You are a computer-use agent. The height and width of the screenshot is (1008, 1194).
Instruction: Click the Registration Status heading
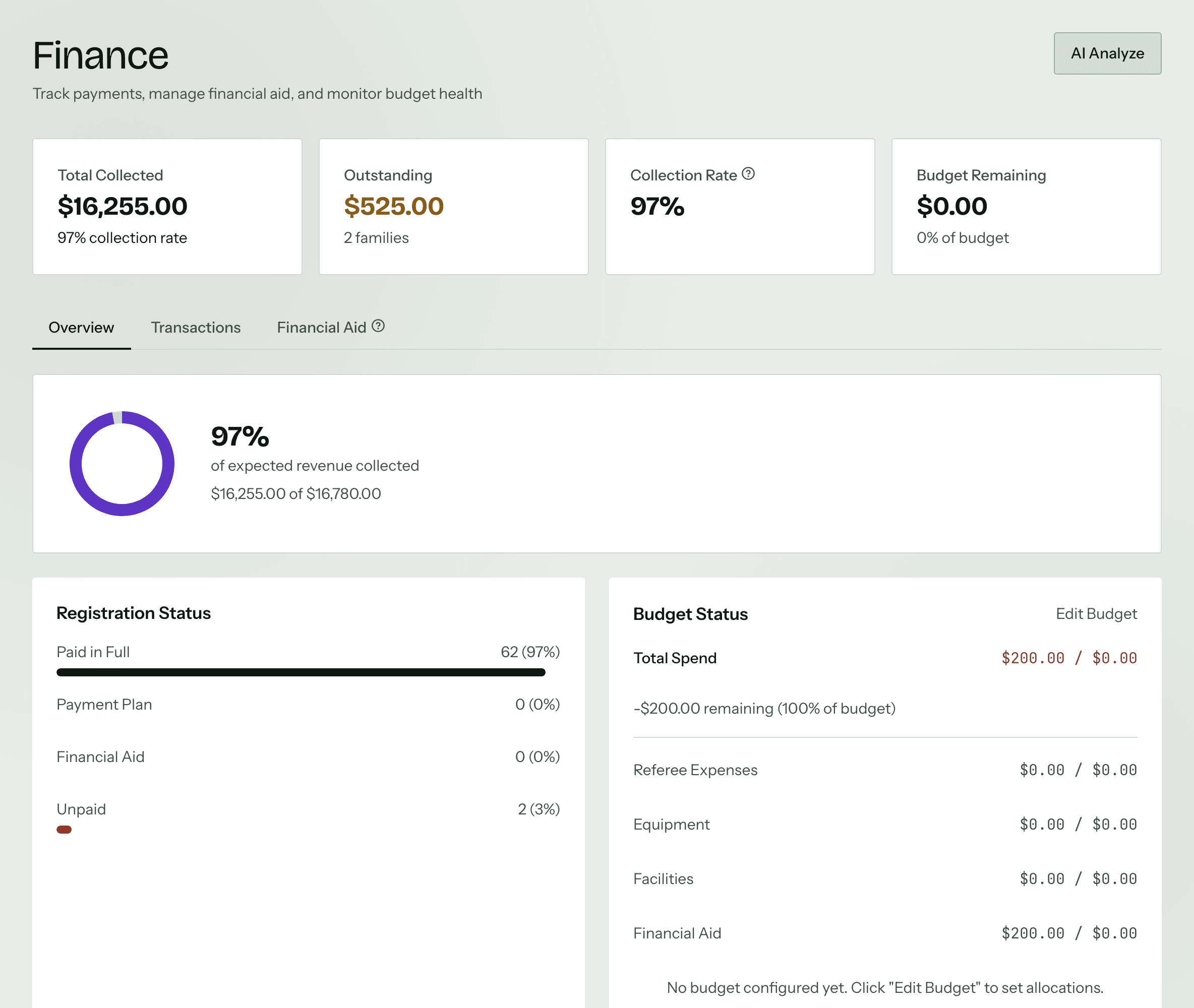(x=134, y=613)
